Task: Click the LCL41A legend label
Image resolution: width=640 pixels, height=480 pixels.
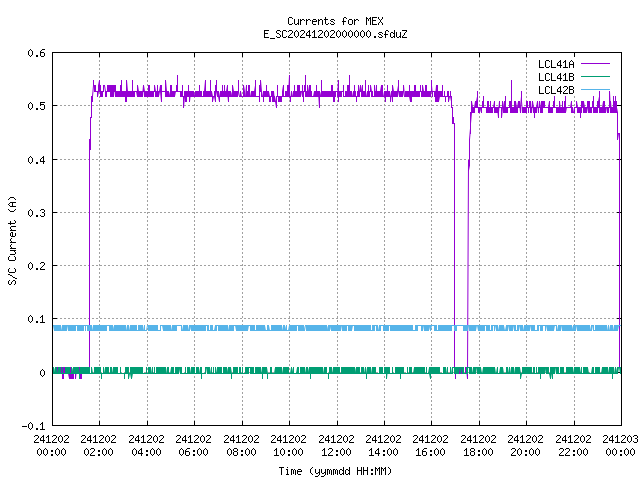Action: (556, 64)
